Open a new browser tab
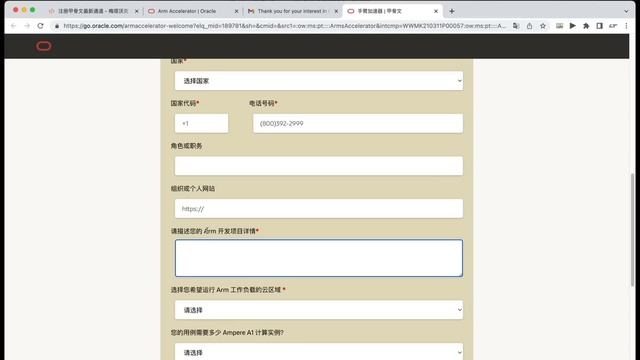640x360 pixels. coord(451,11)
